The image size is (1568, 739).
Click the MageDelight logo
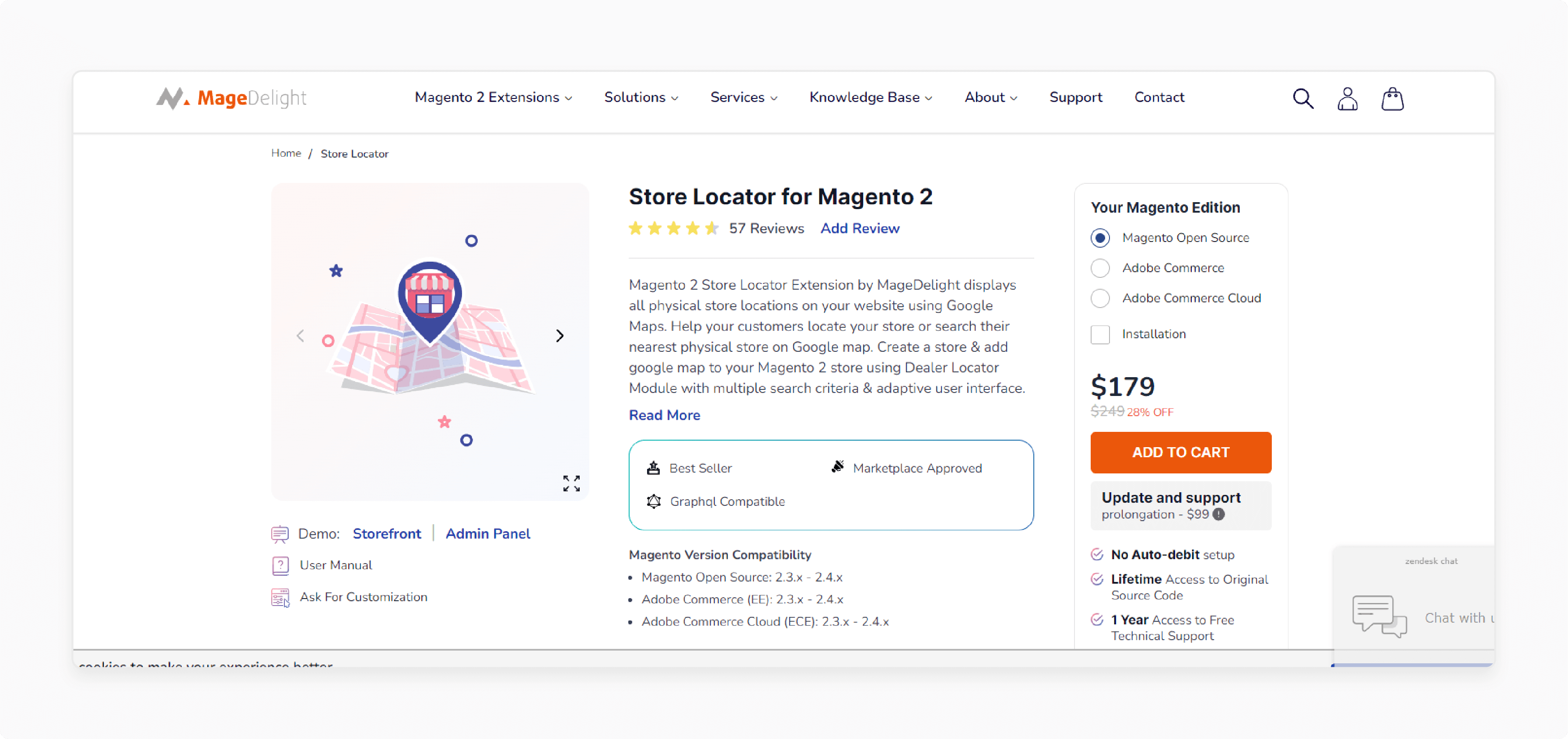231,98
